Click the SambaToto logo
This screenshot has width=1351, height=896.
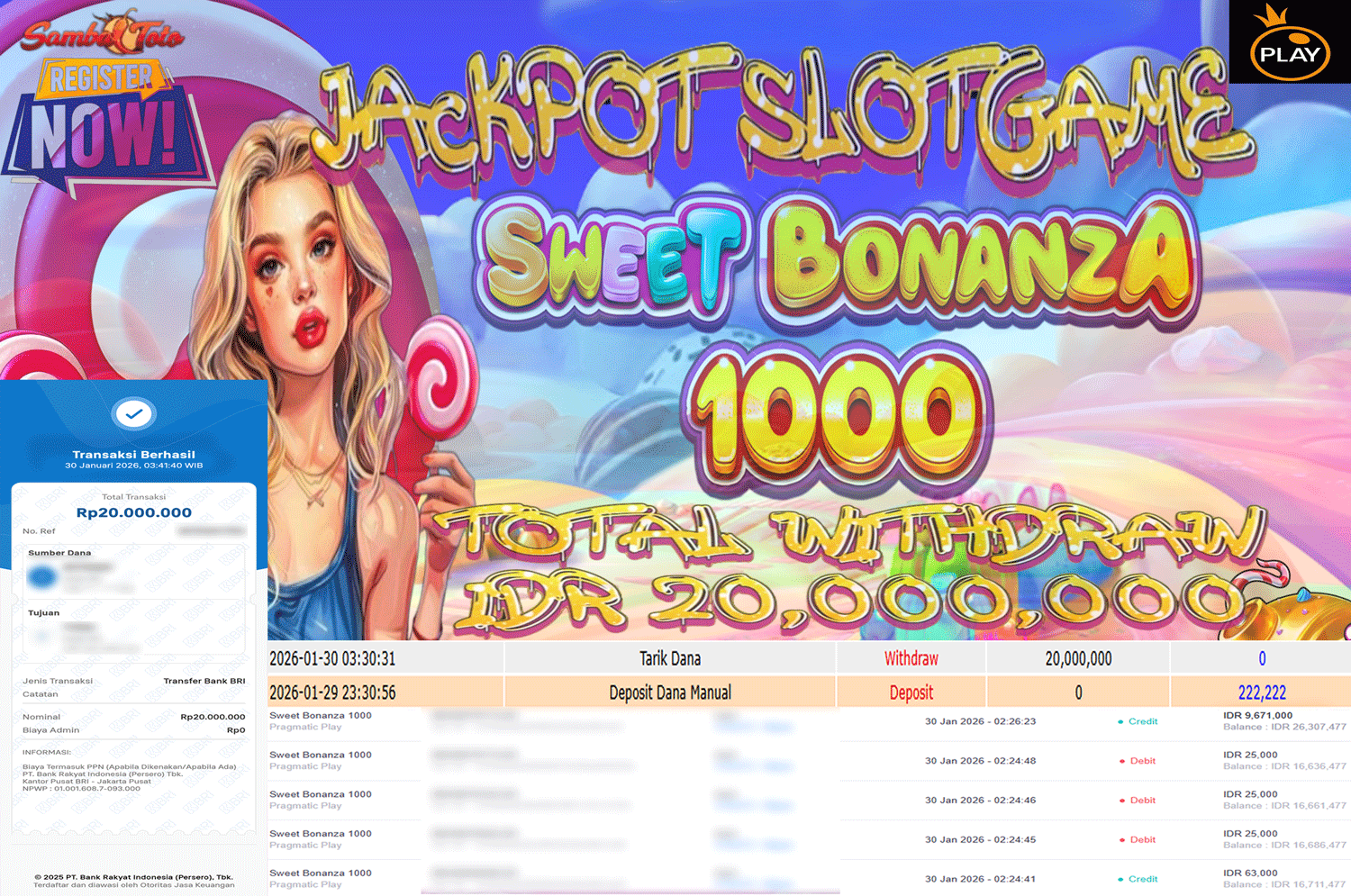101,32
